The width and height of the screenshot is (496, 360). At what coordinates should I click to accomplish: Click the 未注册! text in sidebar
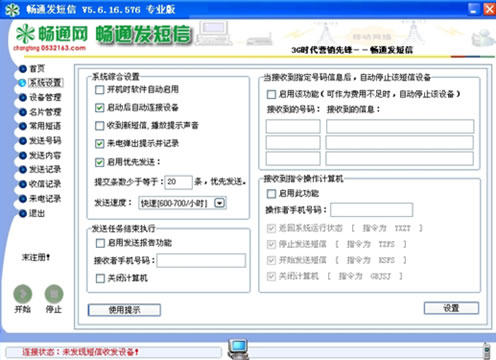coord(36,257)
